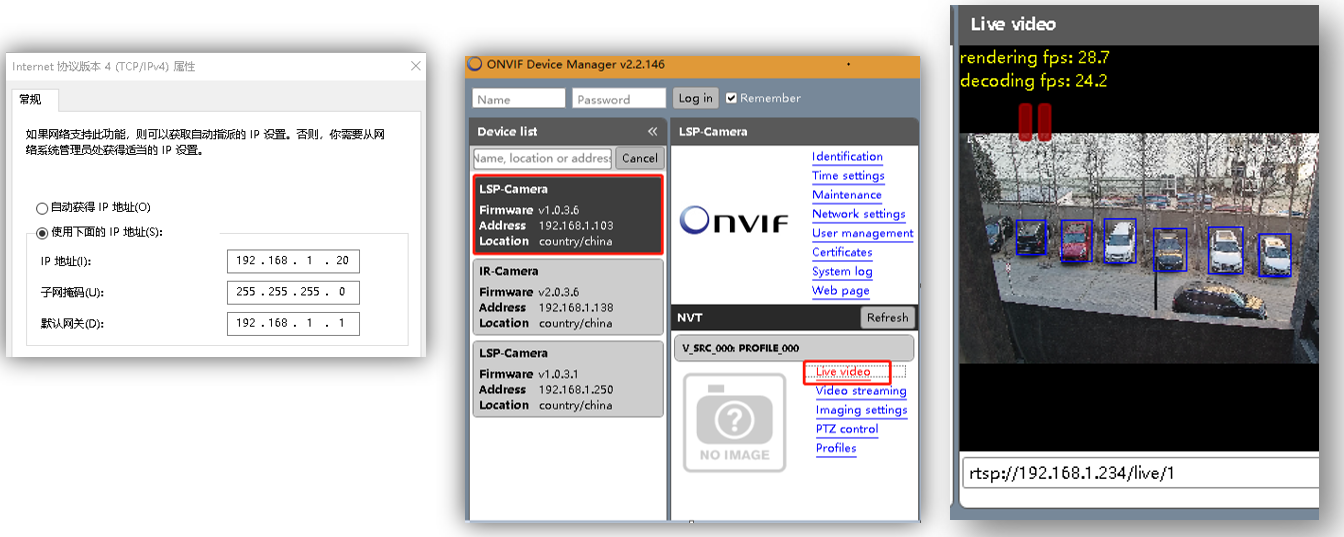
Task: Open the Identification link
Action: coord(847,157)
